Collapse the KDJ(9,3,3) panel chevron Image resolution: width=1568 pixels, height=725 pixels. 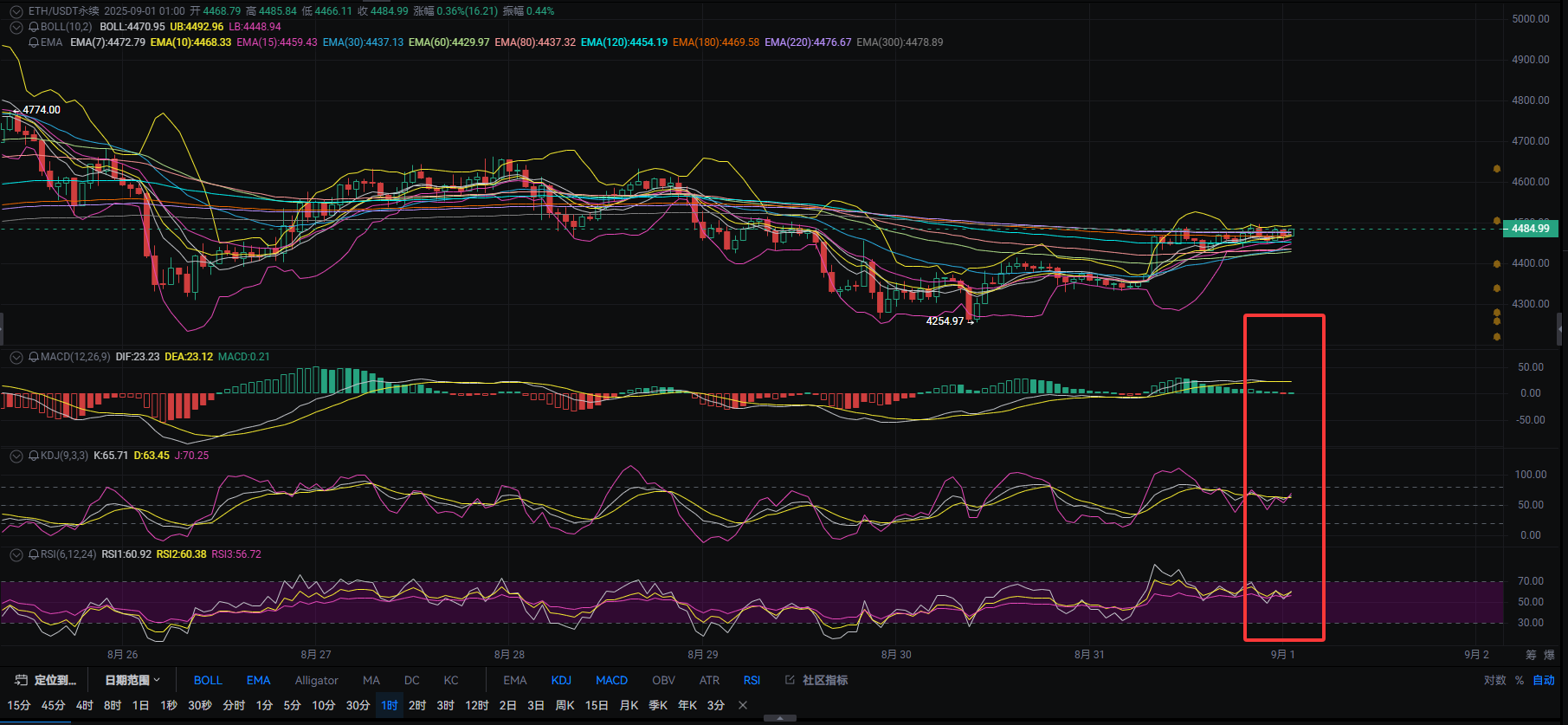coord(16,456)
